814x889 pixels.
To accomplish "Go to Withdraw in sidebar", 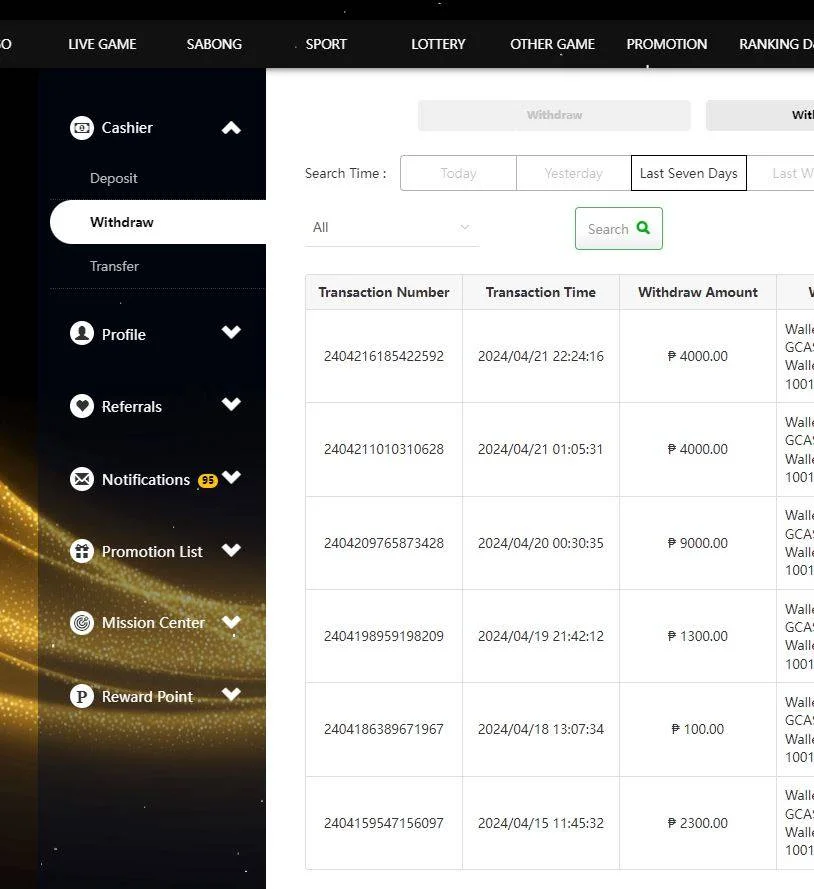I will pyautogui.click(x=158, y=222).
